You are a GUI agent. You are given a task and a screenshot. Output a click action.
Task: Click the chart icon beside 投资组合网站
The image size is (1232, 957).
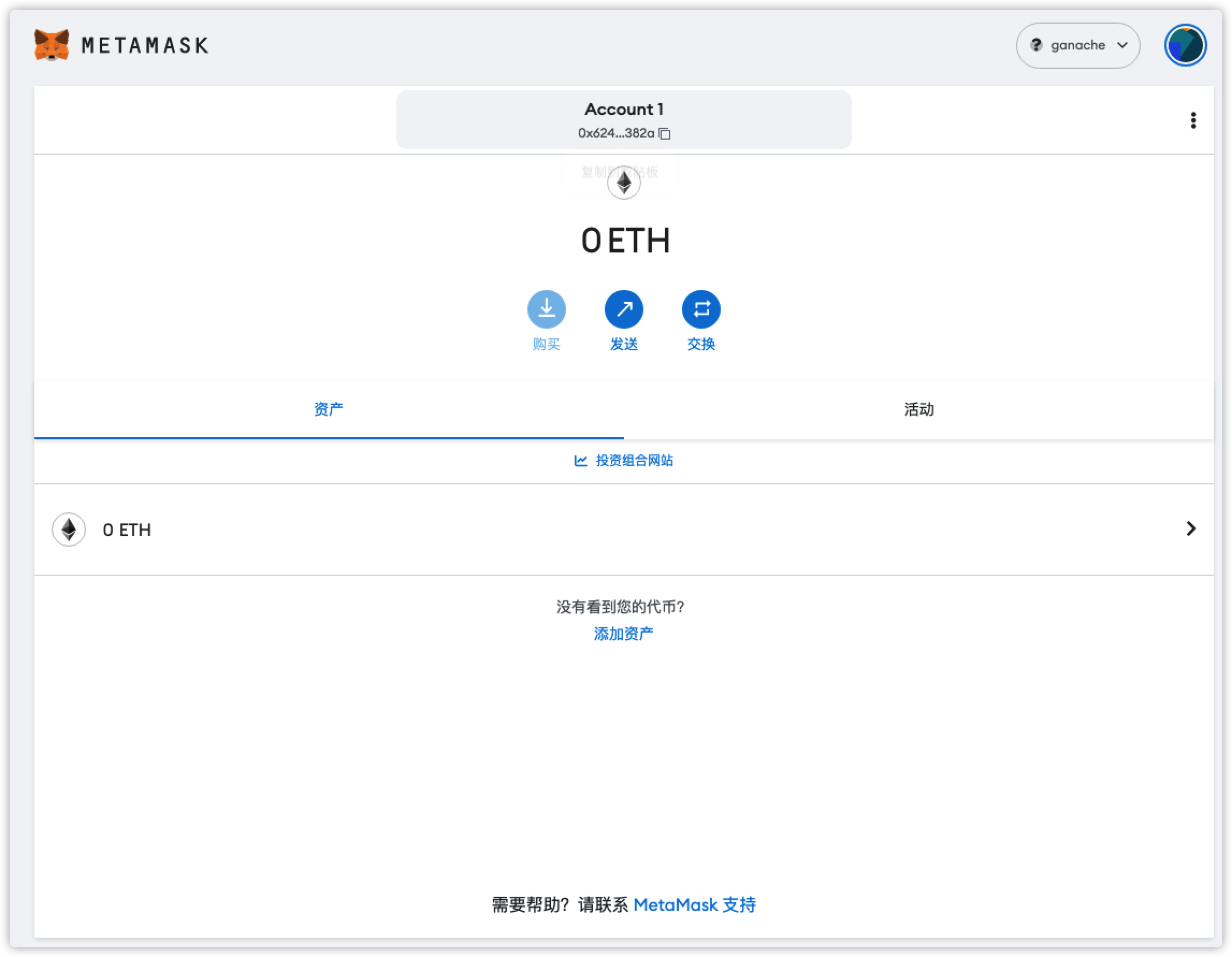pos(581,461)
